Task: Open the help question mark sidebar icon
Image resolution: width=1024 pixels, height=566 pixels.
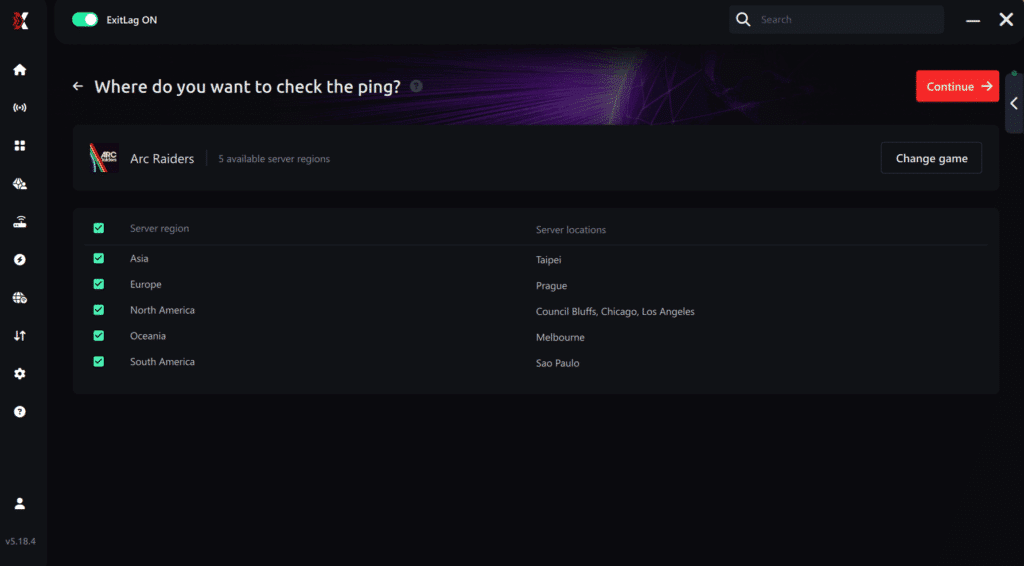Action: click(x=20, y=412)
